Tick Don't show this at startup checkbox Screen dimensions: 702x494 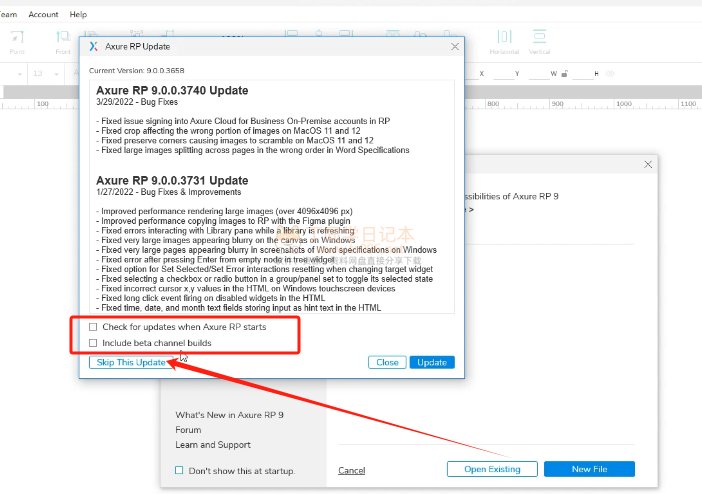pyautogui.click(x=179, y=470)
